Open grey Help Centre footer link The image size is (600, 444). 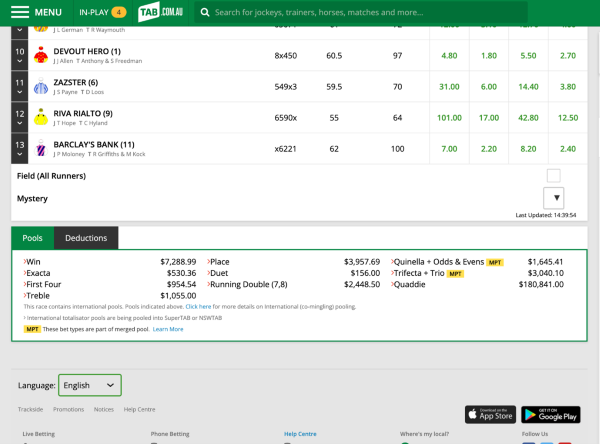coord(139,410)
